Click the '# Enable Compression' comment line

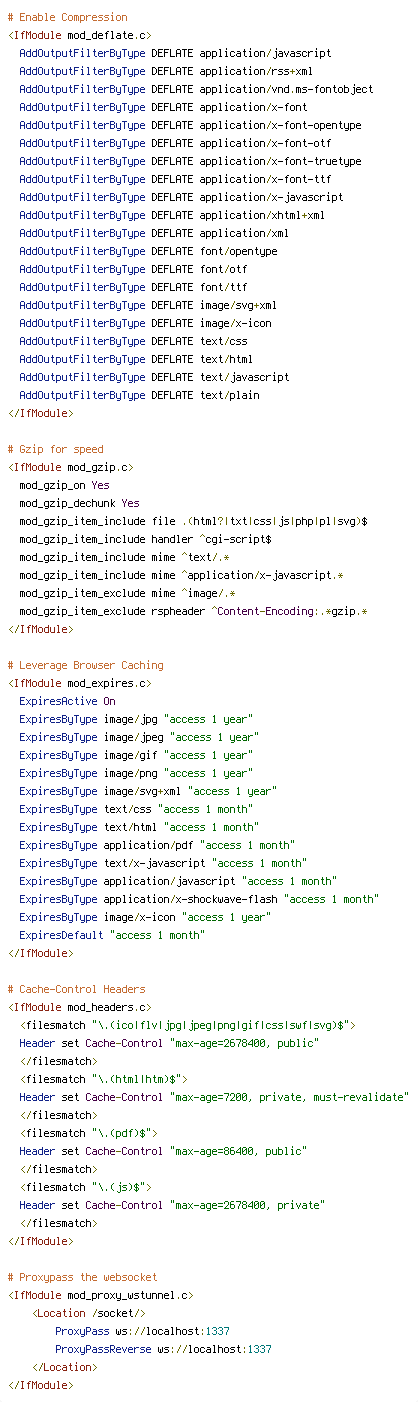tap(67, 17)
